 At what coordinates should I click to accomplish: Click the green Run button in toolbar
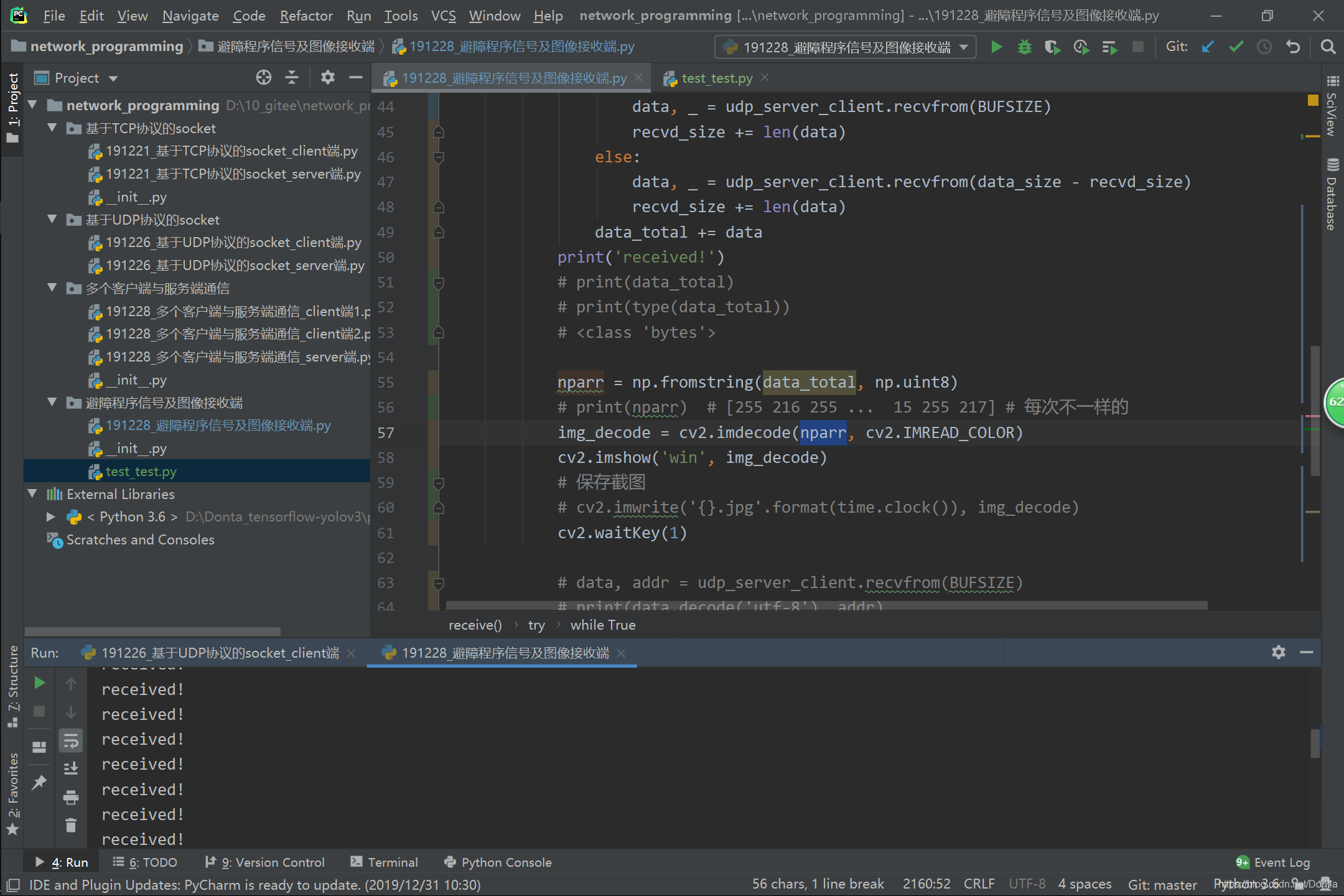(x=996, y=47)
